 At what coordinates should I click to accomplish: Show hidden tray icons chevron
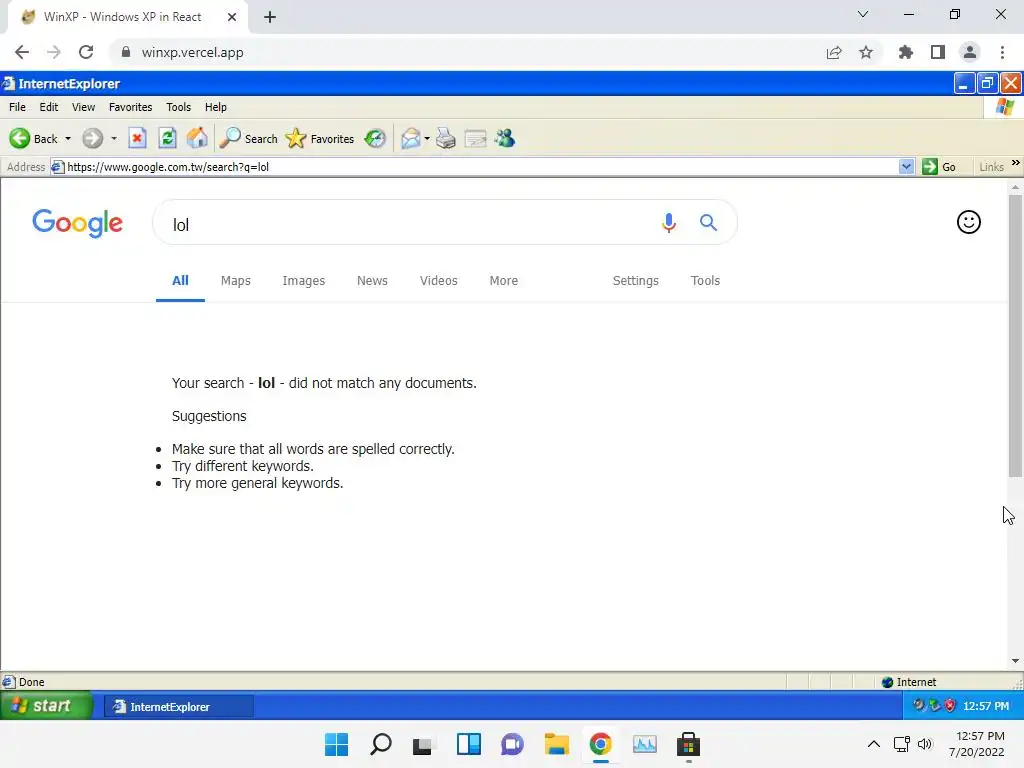874,744
